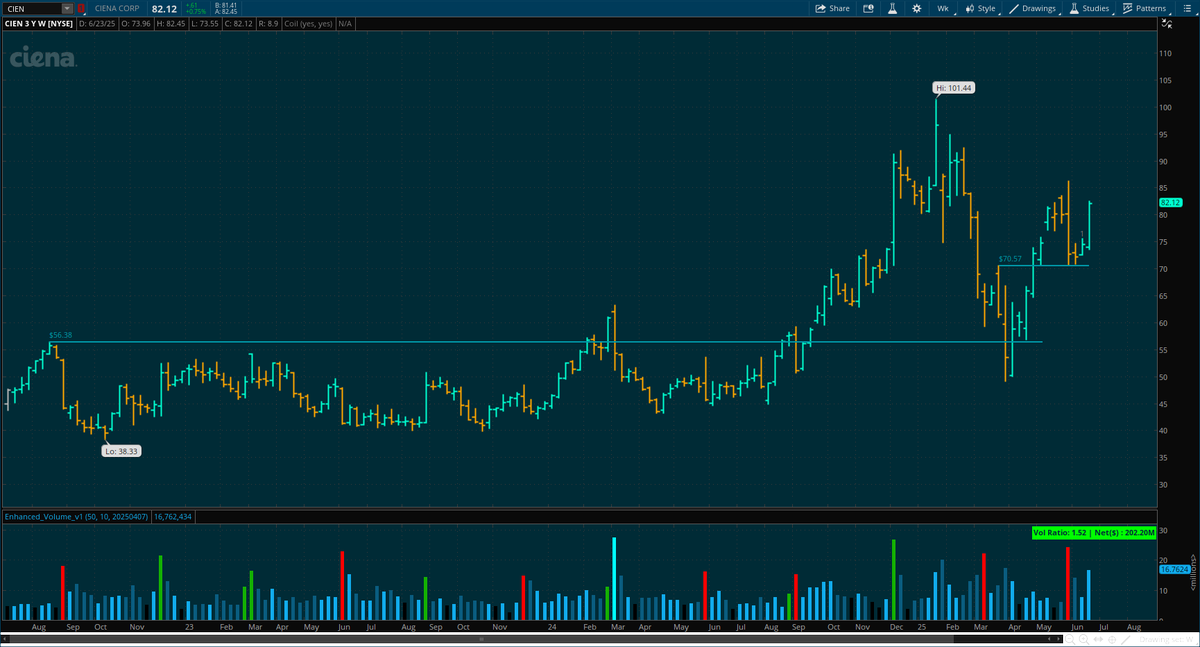
Task: Click the Share button
Action: click(832, 8)
